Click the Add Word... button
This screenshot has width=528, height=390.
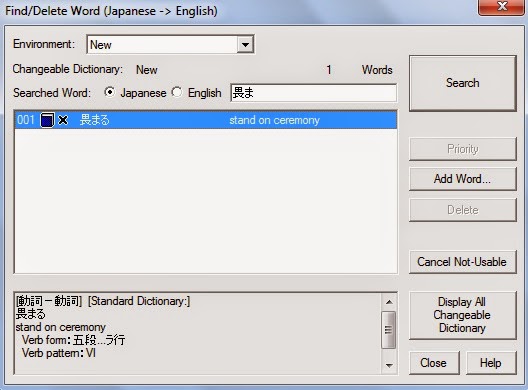coord(463,179)
